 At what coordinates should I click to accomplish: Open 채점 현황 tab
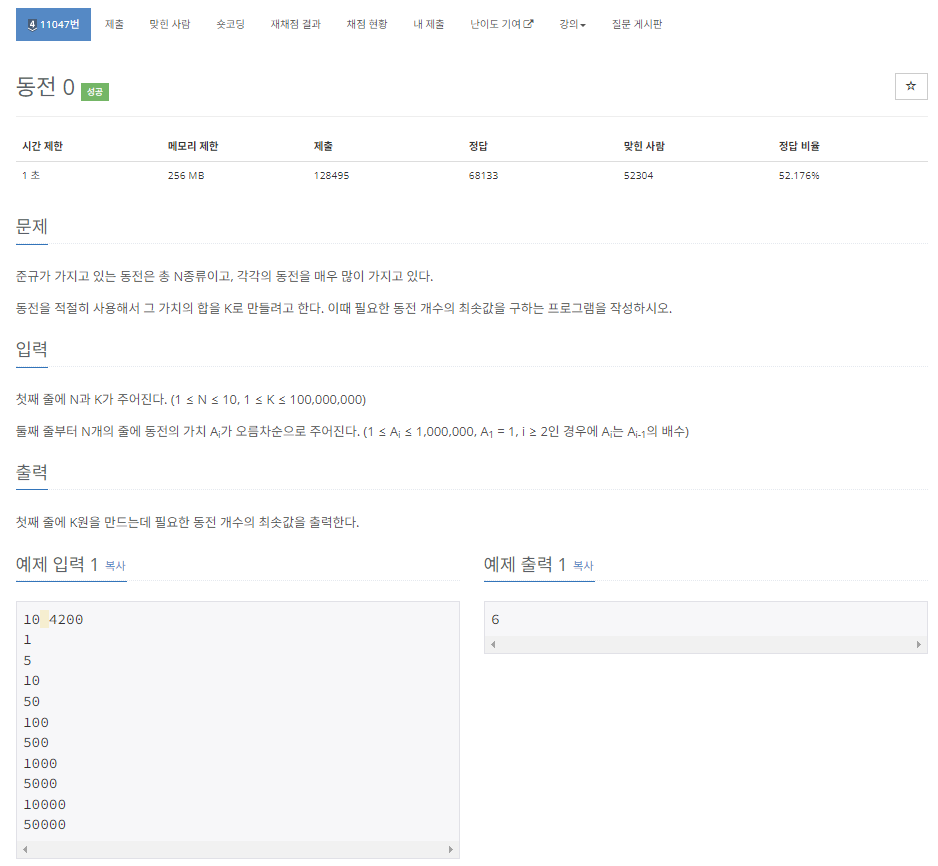[367, 25]
